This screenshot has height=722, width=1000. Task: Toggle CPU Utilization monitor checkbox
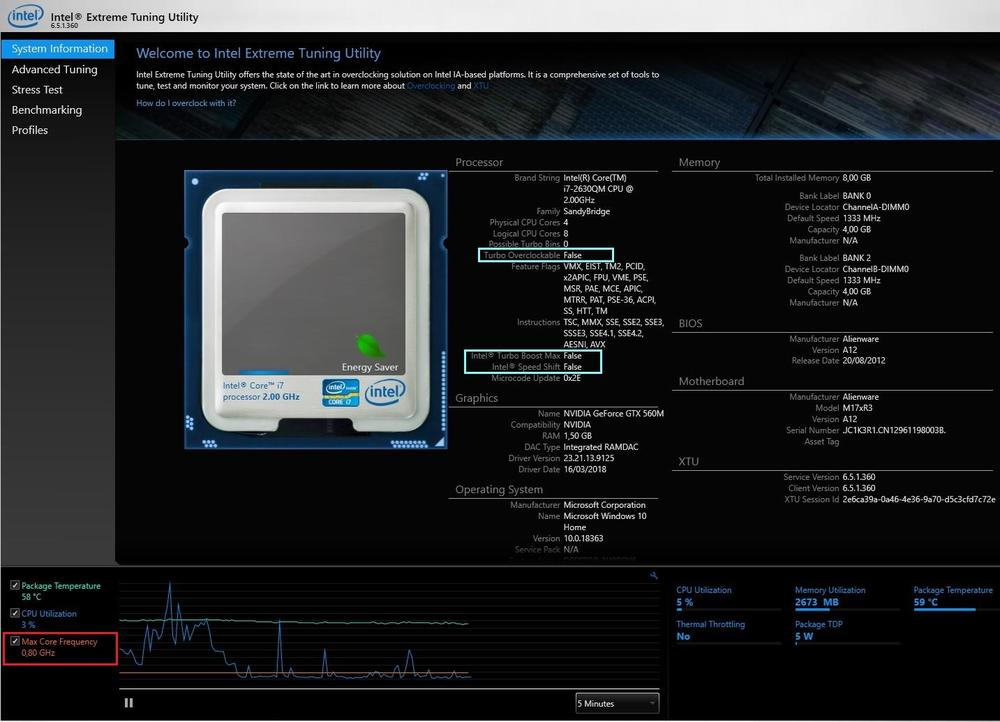pos(14,614)
